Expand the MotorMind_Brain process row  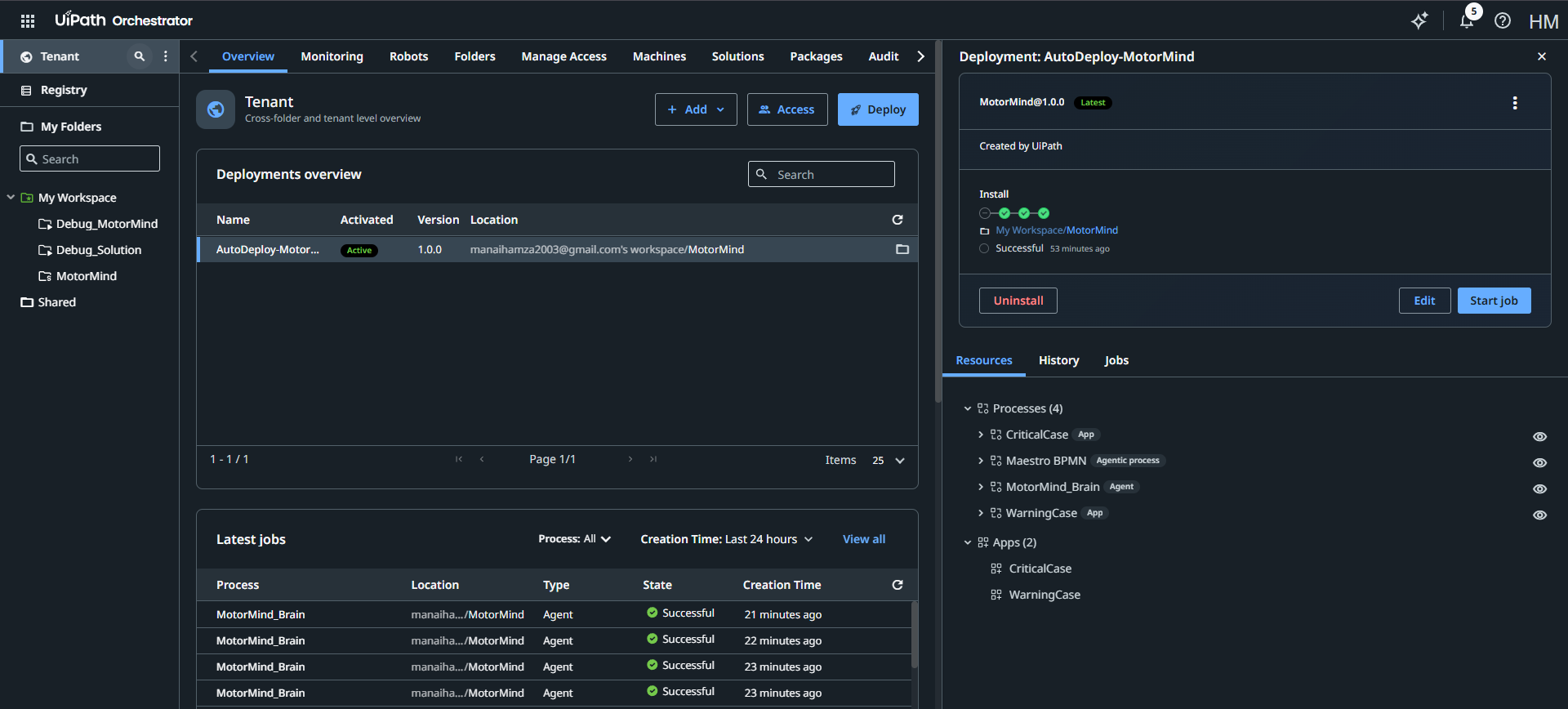point(981,487)
